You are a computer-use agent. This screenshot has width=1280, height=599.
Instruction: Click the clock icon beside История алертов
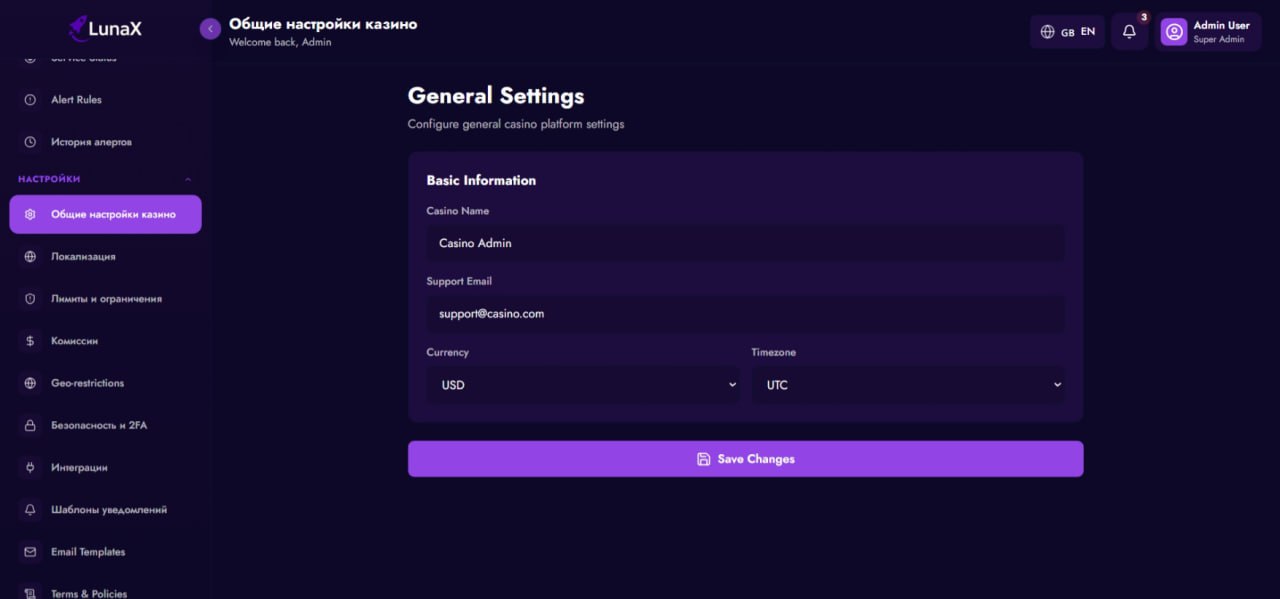tap(30, 142)
